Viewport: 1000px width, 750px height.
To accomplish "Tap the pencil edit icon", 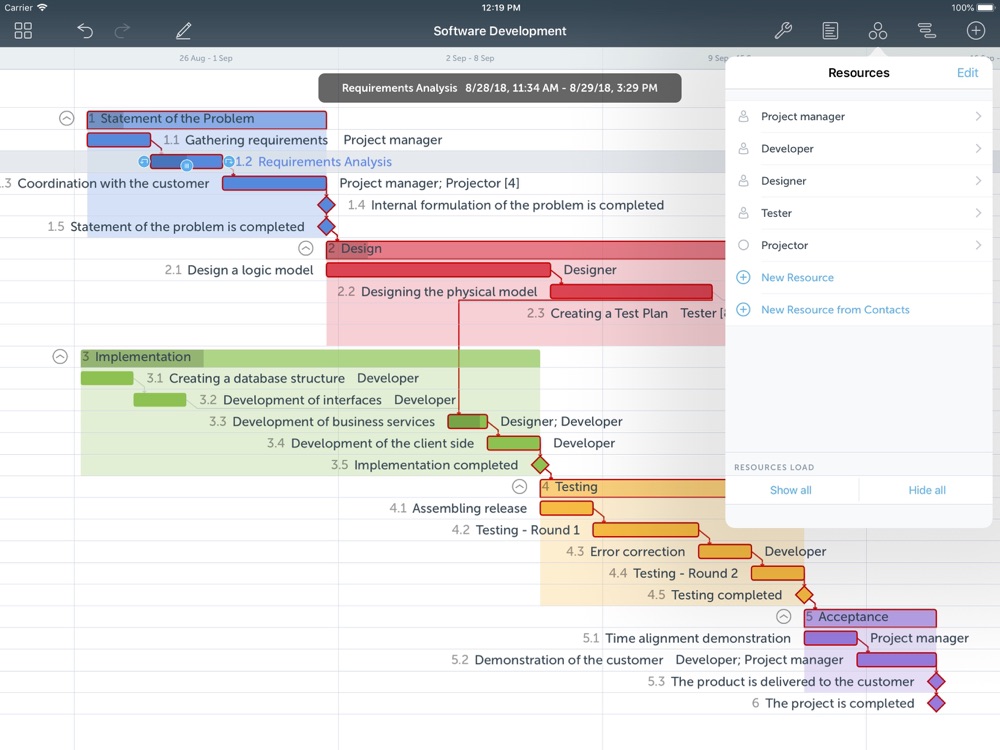I will (183, 31).
